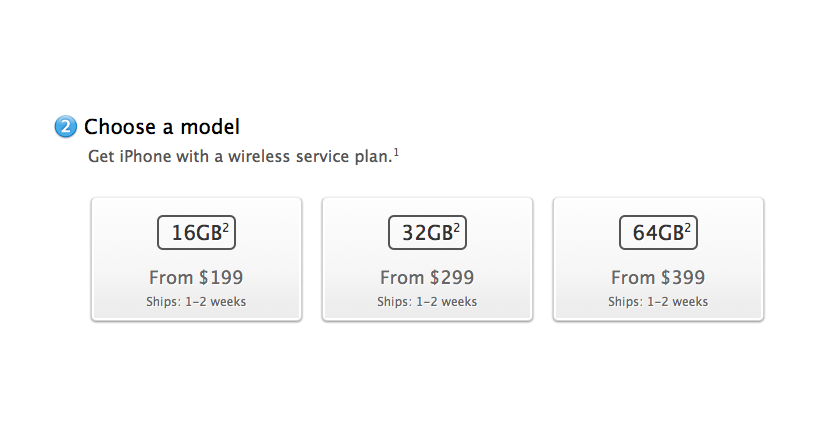This screenshot has height=440, width=820.
Task: Click Ships: 1–2 weeks under $399
Action: (658, 302)
